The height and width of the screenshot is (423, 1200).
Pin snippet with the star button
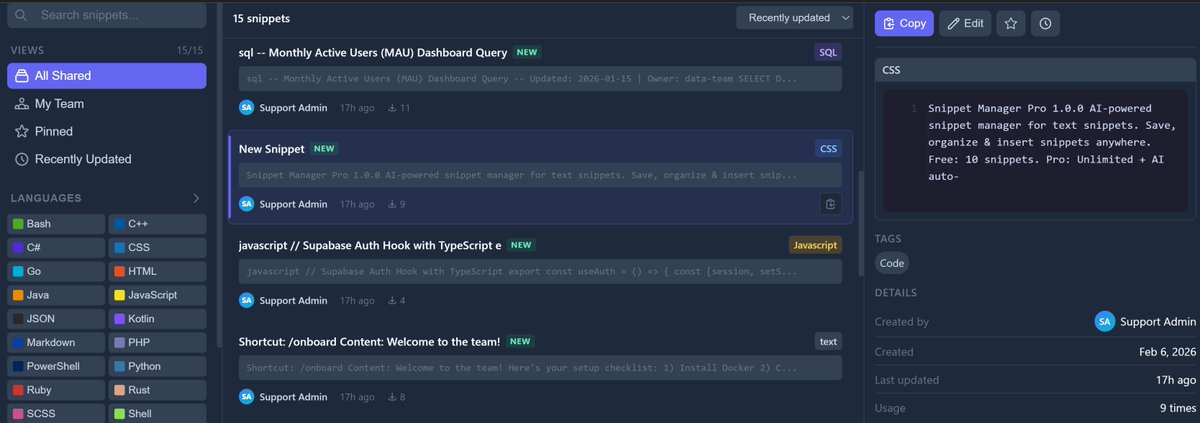coord(1010,24)
